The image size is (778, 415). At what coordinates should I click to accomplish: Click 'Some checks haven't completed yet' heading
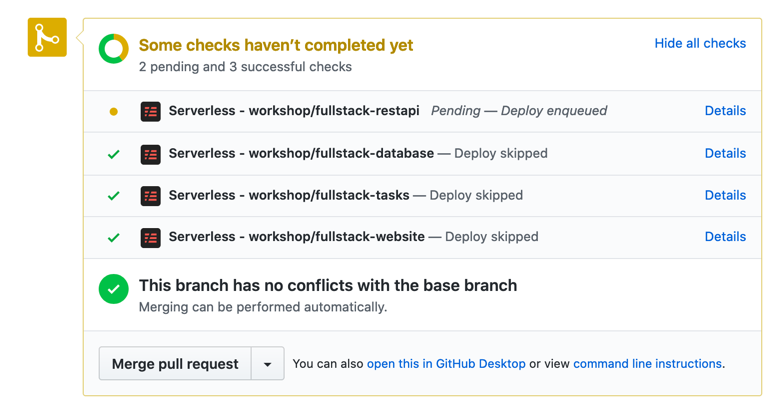[276, 45]
